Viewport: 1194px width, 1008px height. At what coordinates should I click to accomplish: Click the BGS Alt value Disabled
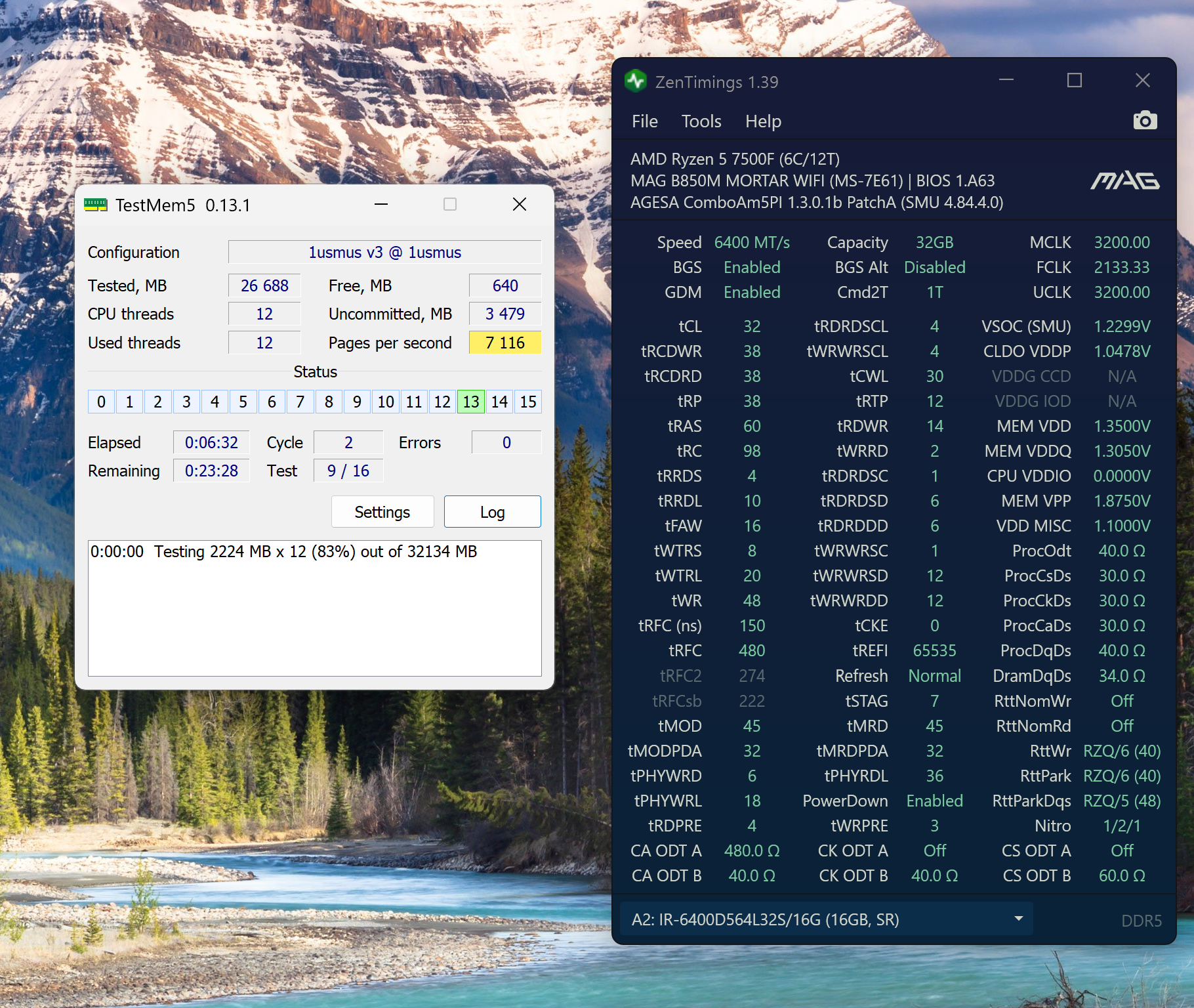(935, 267)
